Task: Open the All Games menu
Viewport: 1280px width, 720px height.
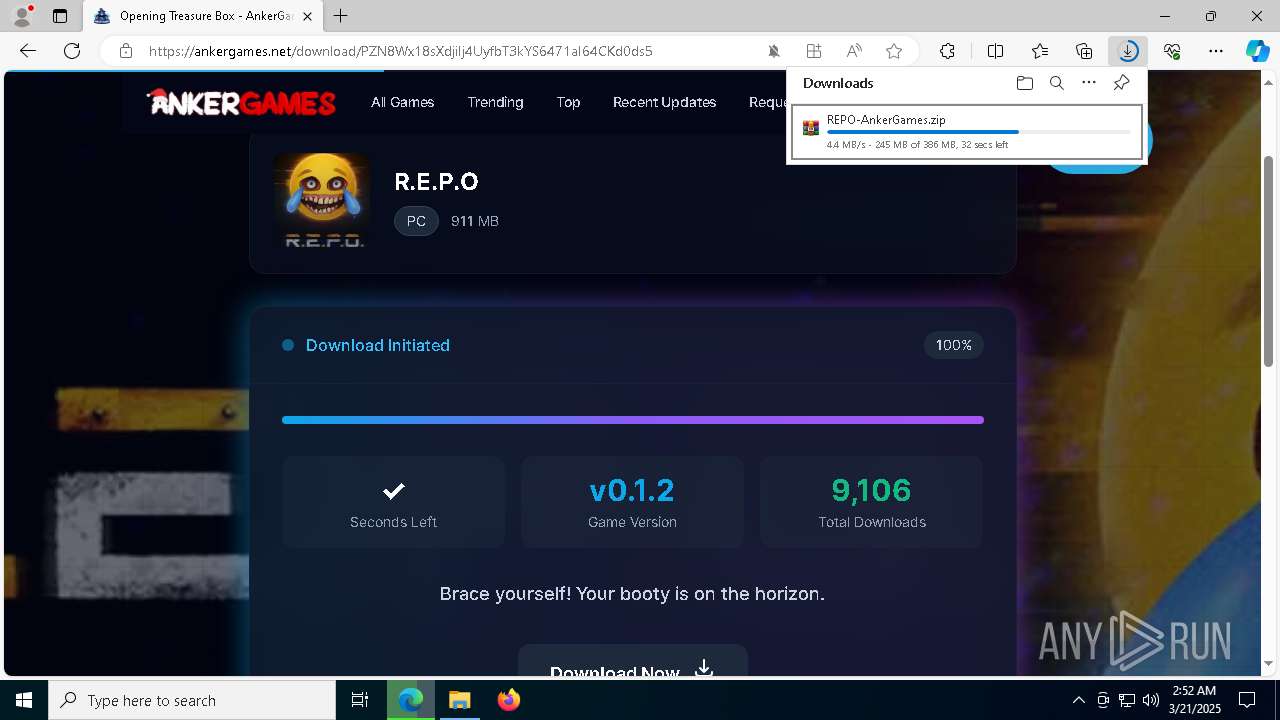Action: click(402, 102)
